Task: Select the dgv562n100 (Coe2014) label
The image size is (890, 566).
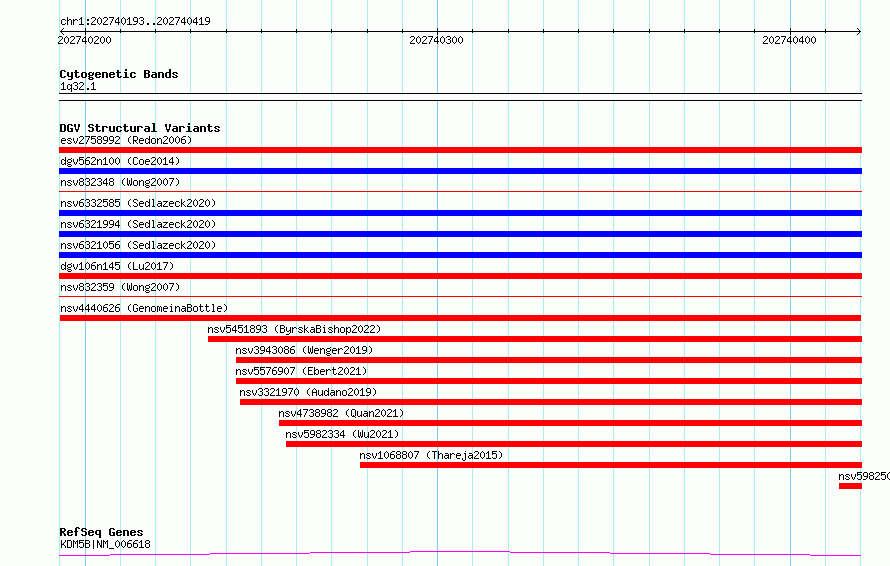Action: [x=120, y=161]
